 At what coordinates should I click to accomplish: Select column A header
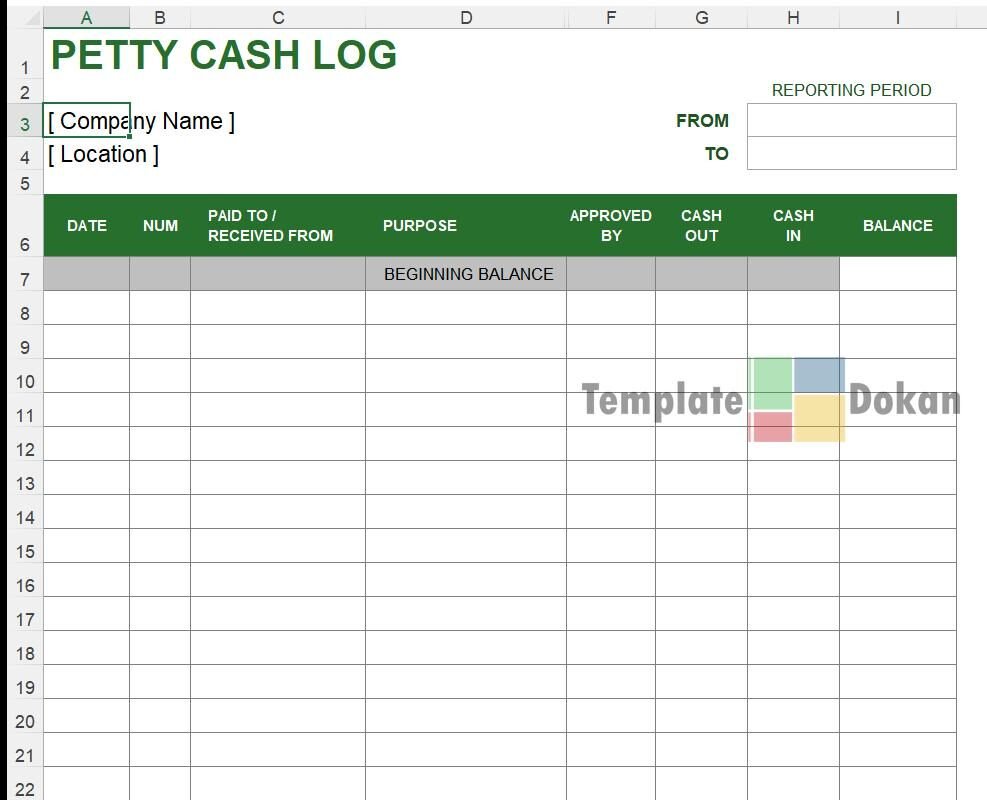click(86, 18)
